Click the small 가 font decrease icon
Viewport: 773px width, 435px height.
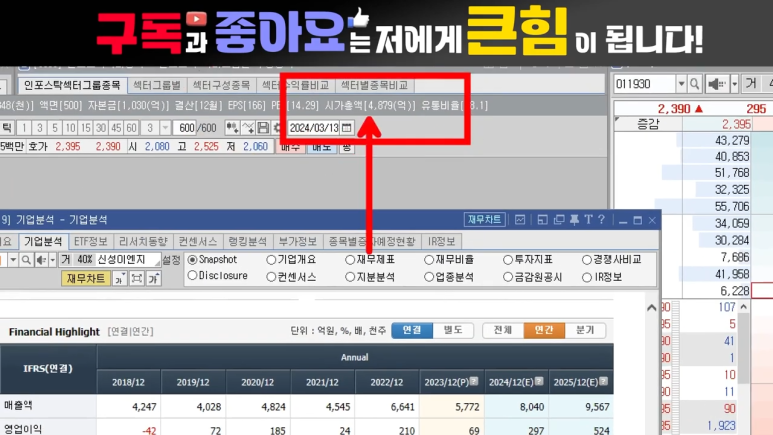[x=119, y=279]
